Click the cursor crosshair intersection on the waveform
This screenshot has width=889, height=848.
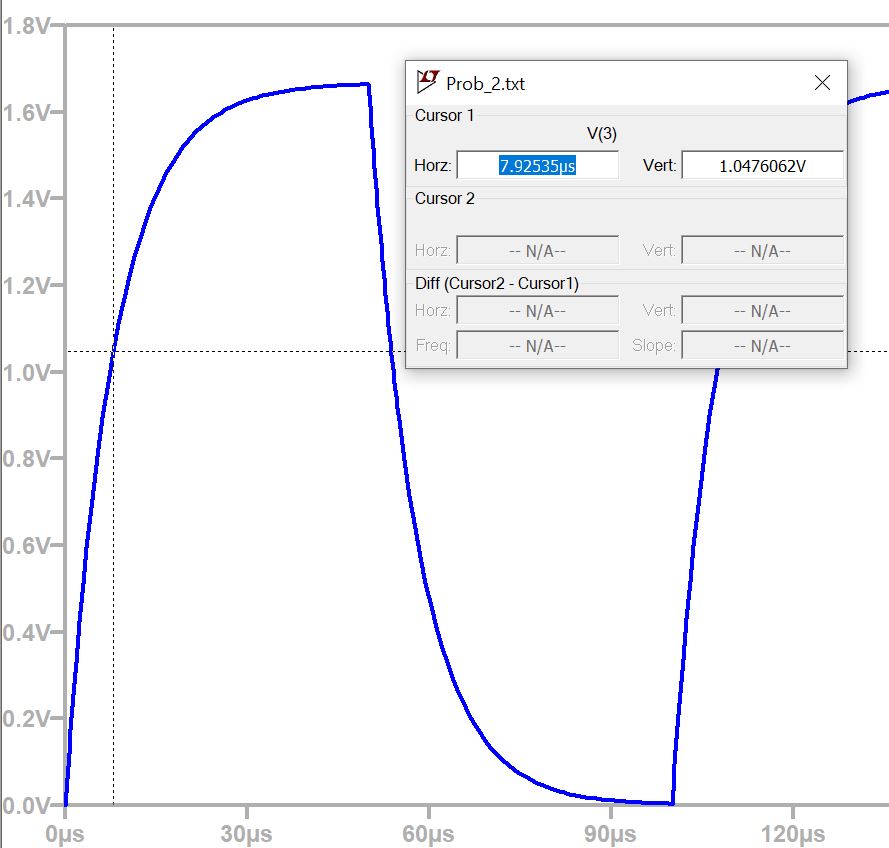point(113,351)
